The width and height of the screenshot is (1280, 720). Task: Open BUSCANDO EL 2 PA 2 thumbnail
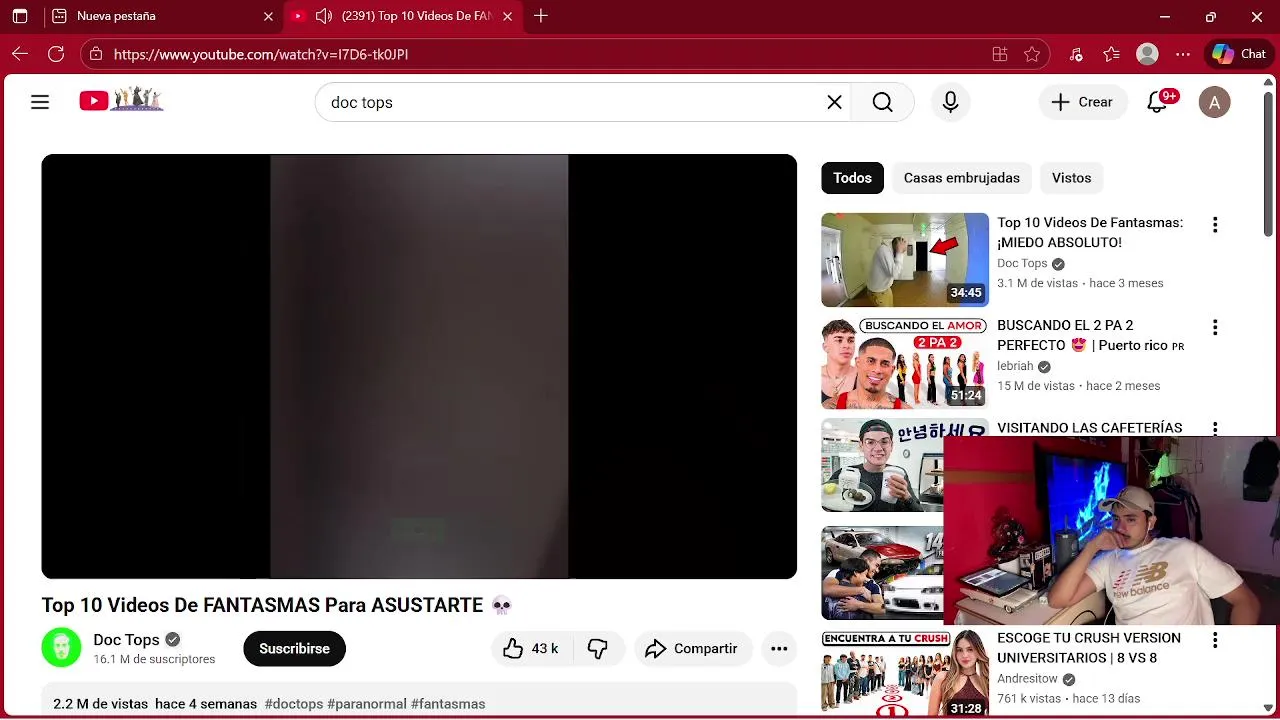(905, 363)
